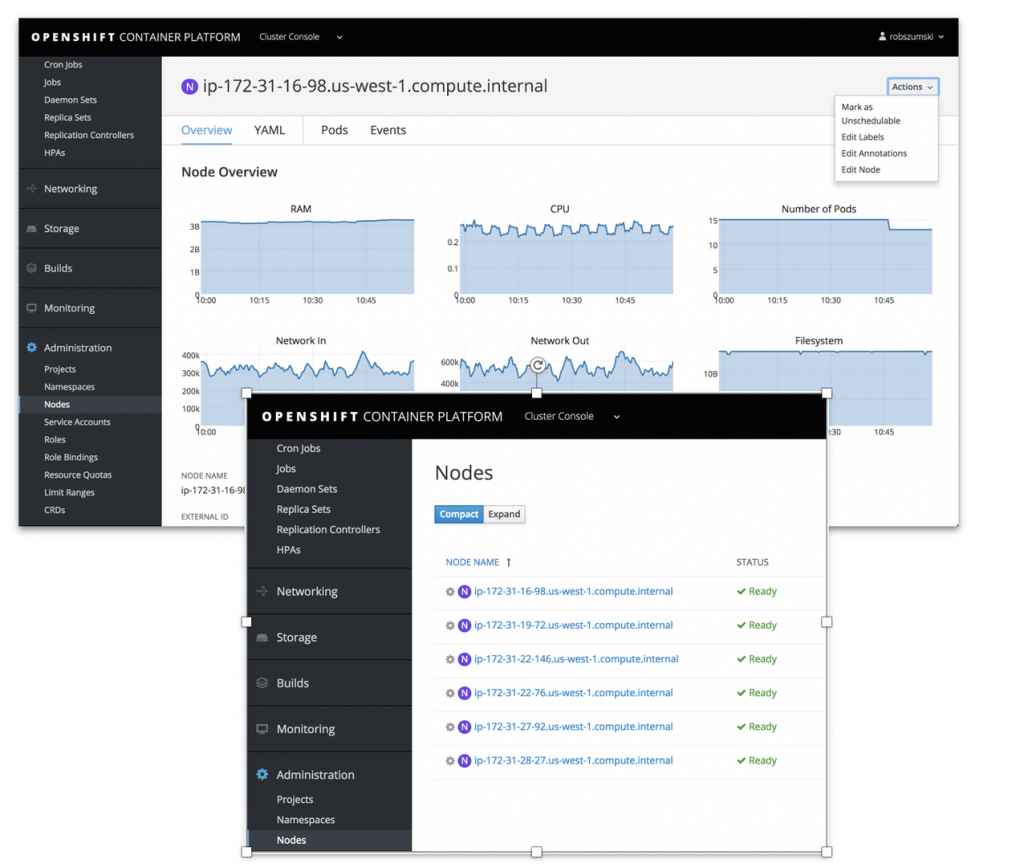Enable Compact view in the Nodes list
1024x868 pixels.
[458, 514]
